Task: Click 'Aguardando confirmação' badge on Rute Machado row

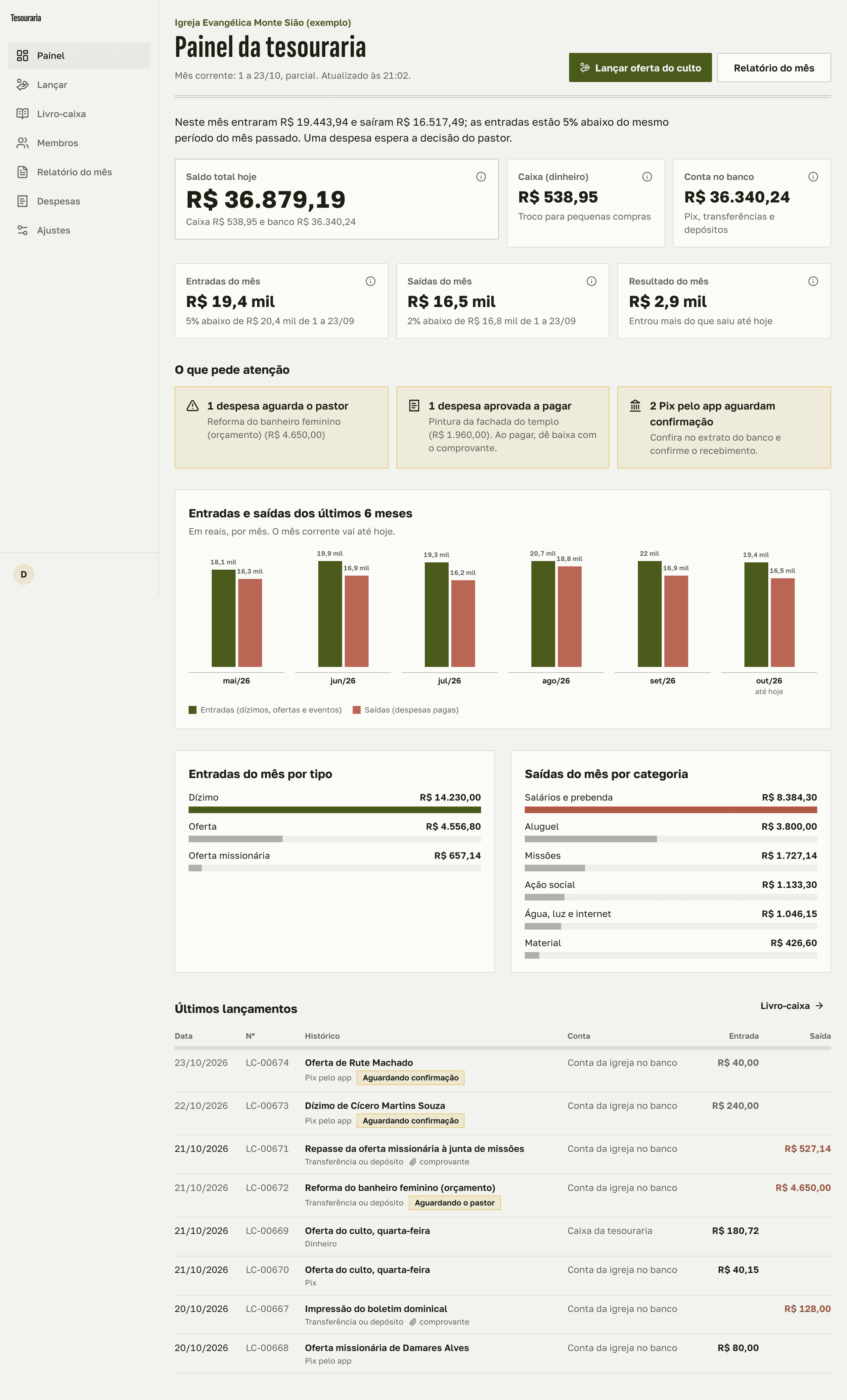Action: pyautogui.click(x=411, y=1078)
